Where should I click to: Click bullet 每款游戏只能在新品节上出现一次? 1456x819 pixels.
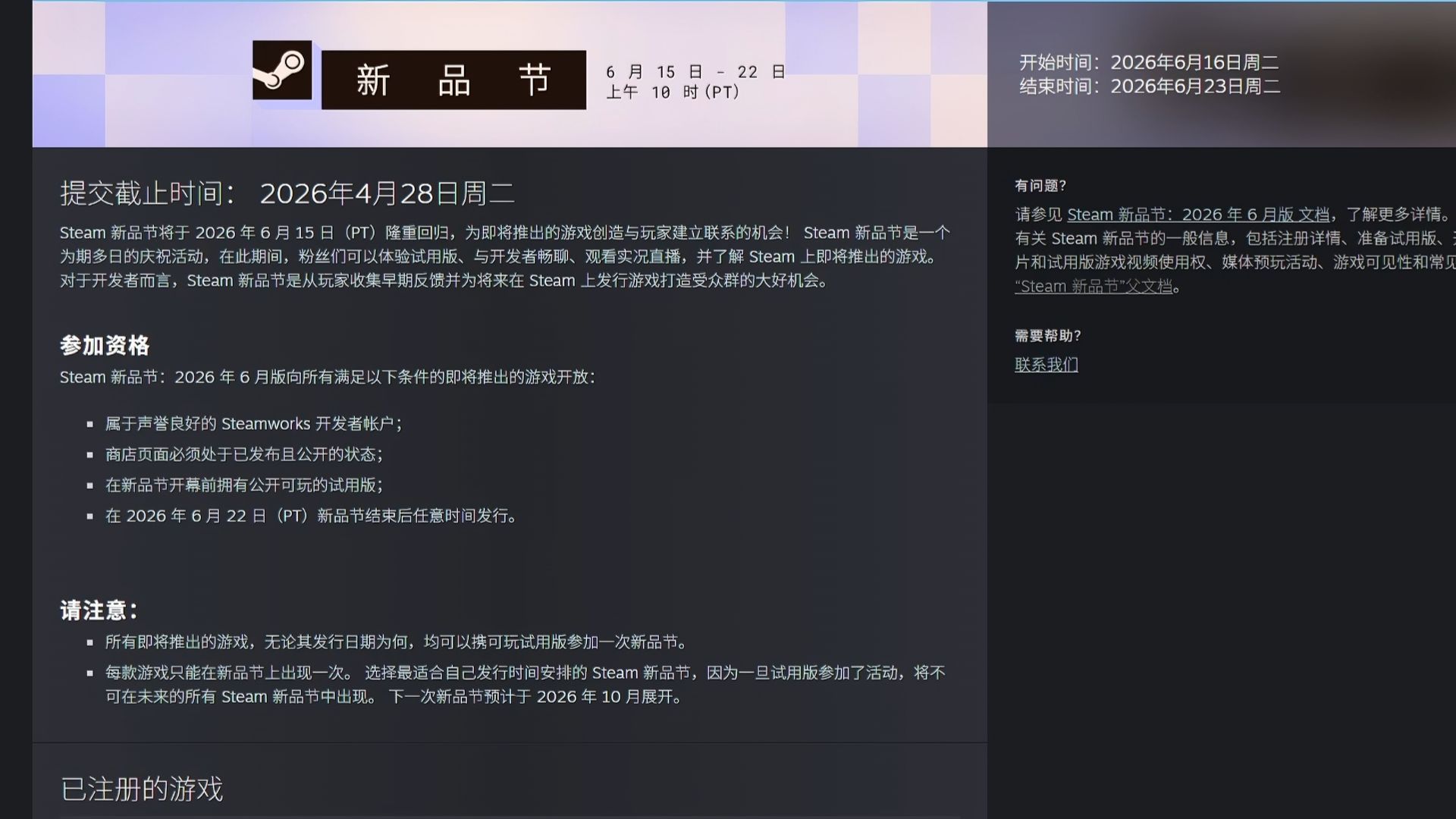[x=525, y=685]
